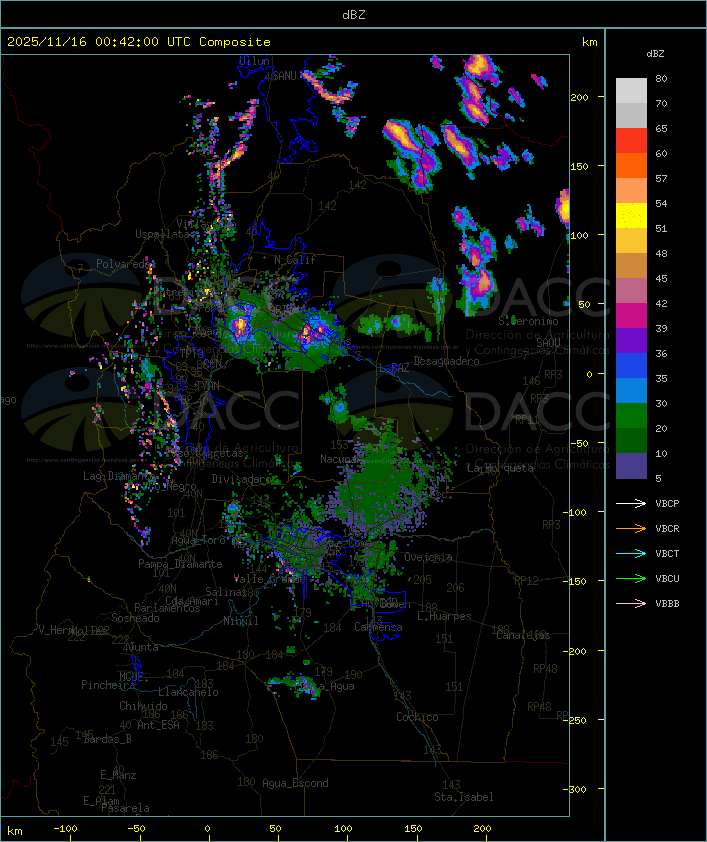Click the Sta.Isabel map label
The width and height of the screenshot is (707, 842).
[x=463, y=797]
